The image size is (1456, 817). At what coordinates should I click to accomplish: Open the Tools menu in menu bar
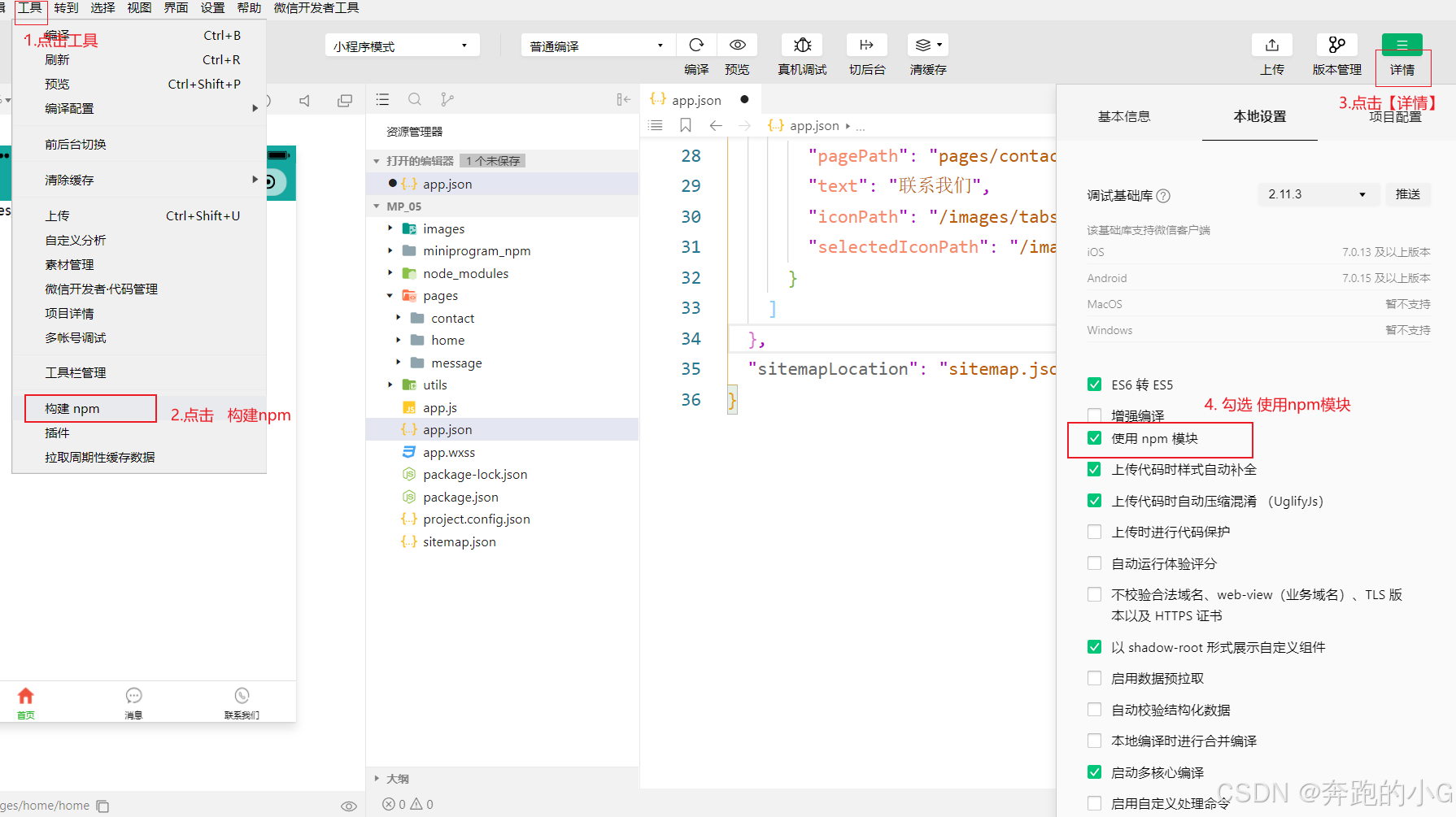pos(30,8)
